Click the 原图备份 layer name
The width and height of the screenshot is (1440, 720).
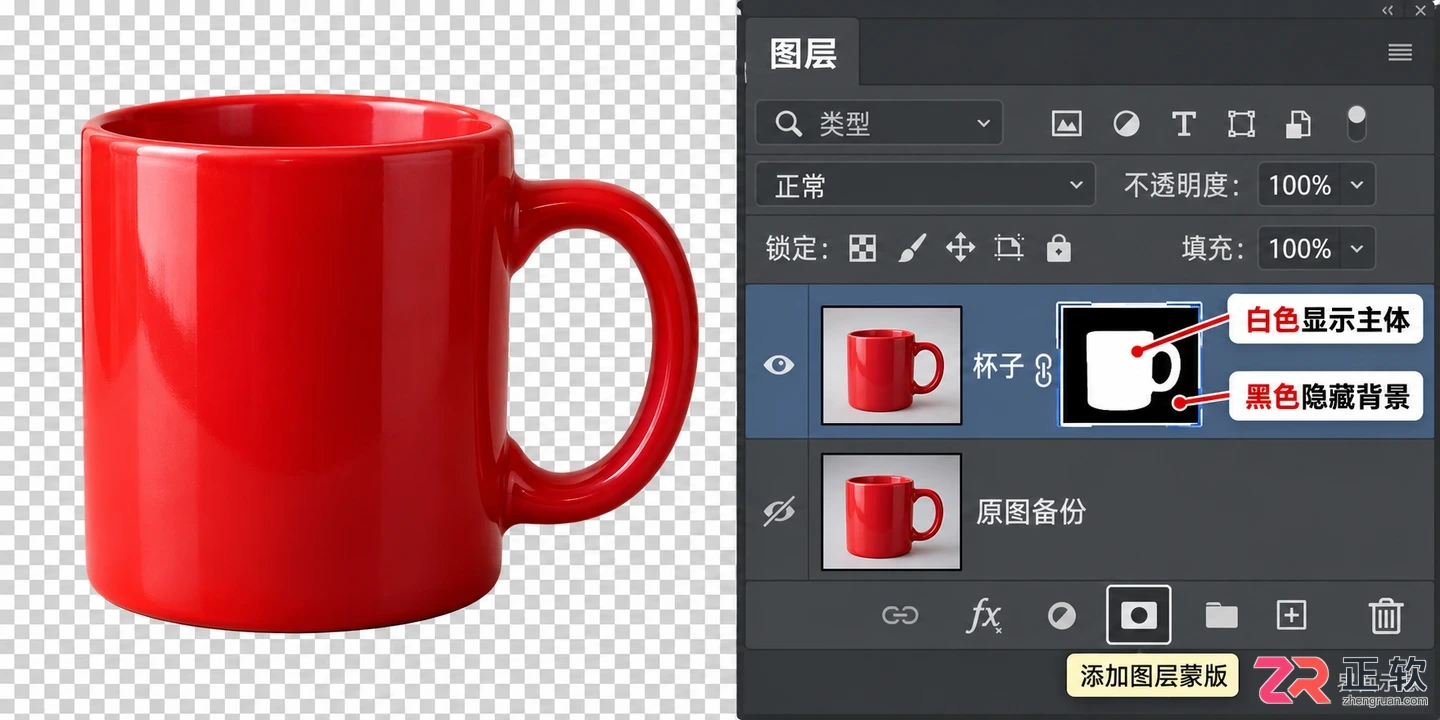(x=1031, y=512)
